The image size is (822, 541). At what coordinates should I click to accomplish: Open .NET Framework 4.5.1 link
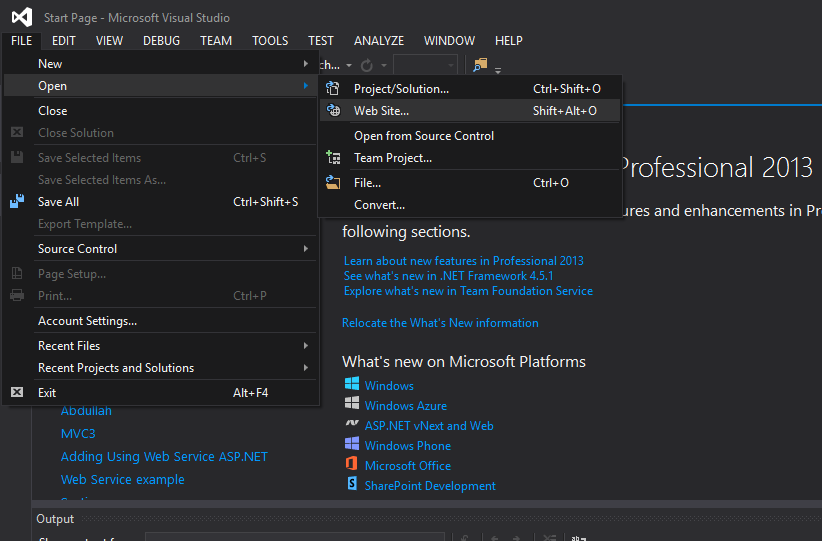click(x=448, y=276)
